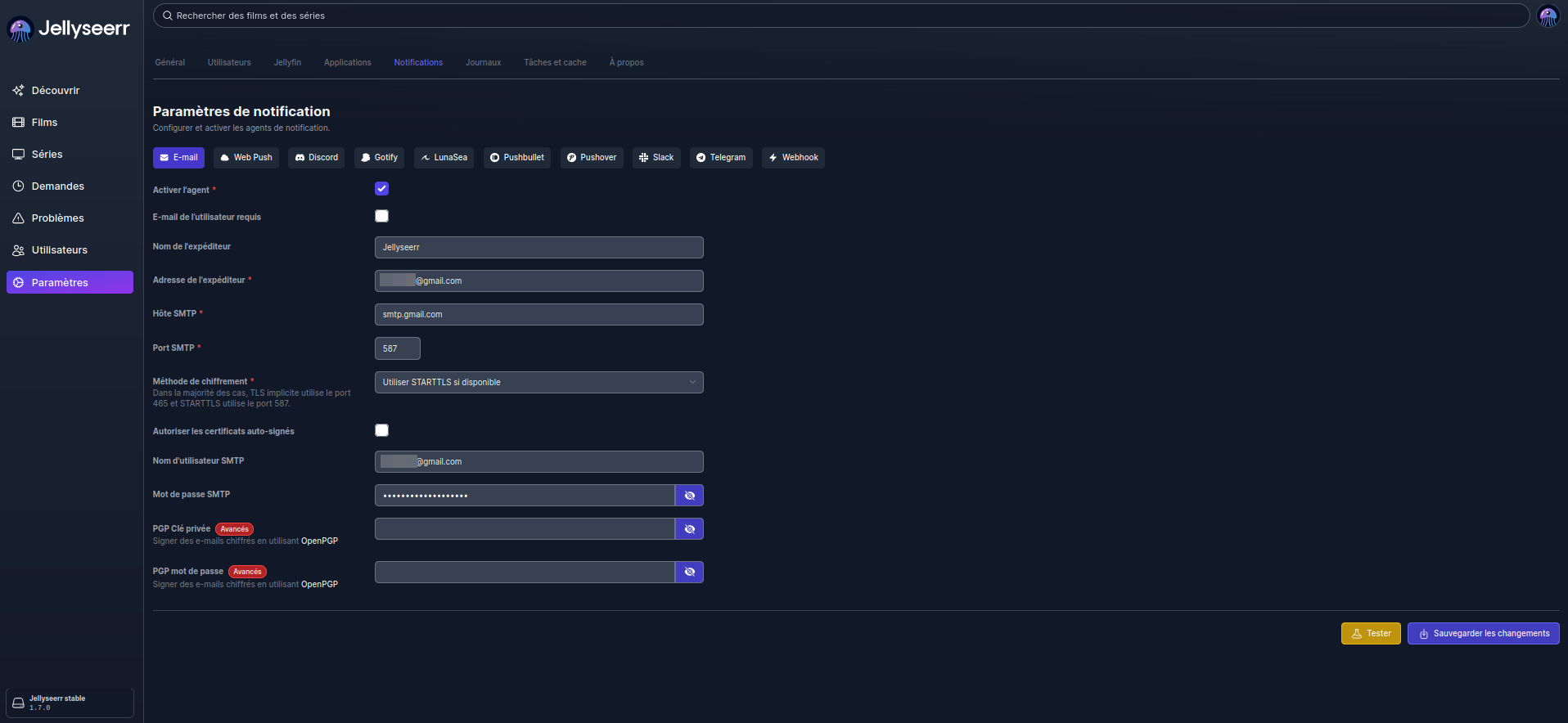The width and height of the screenshot is (1568, 723).
Task: Select the Webhook agent
Action: [793, 158]
